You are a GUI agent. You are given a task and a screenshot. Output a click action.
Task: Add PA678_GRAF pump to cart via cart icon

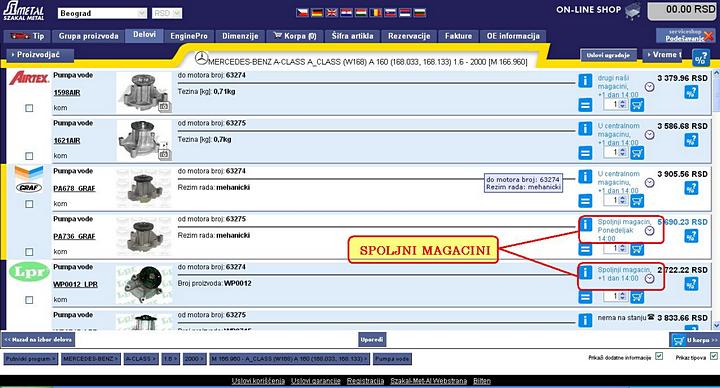[x=637, y=201]
